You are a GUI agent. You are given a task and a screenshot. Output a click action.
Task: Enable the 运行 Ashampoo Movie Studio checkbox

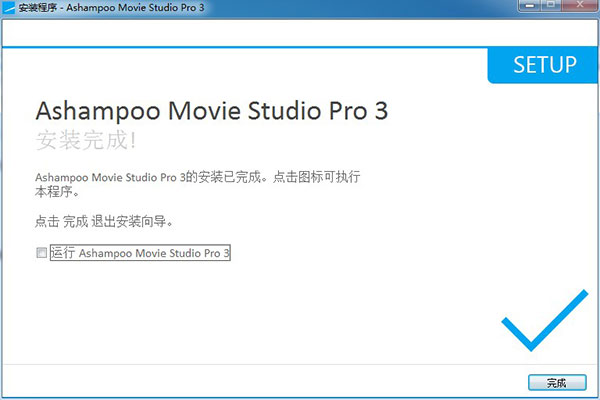point(41,254)
